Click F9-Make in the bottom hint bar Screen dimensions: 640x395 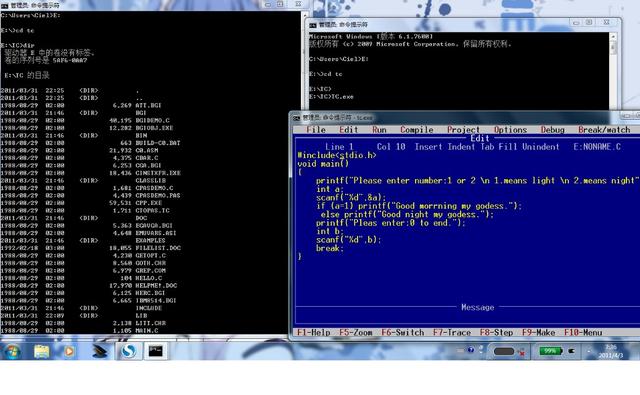(538, 333)
